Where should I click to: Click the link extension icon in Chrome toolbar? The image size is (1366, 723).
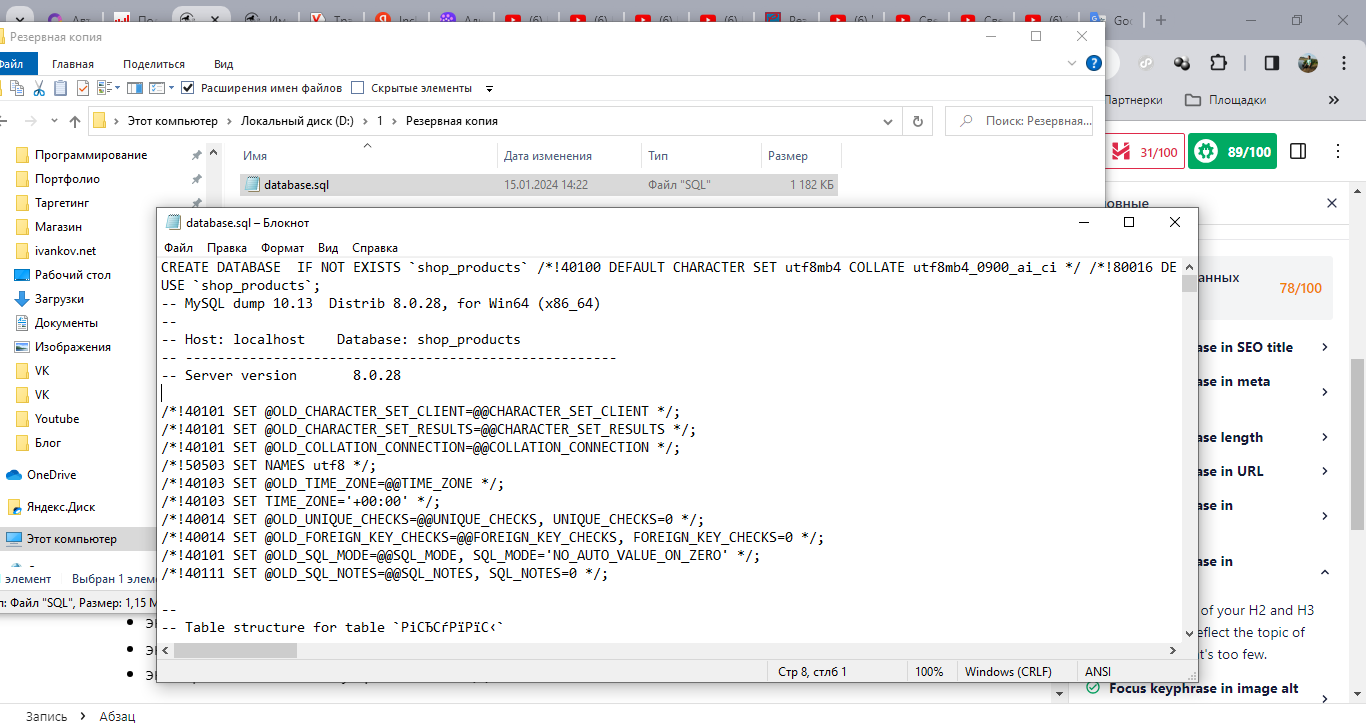(1148, 63)
